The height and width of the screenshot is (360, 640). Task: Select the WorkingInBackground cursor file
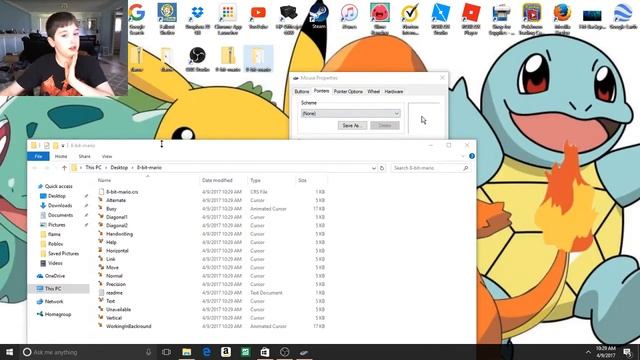tap(128, 326)
